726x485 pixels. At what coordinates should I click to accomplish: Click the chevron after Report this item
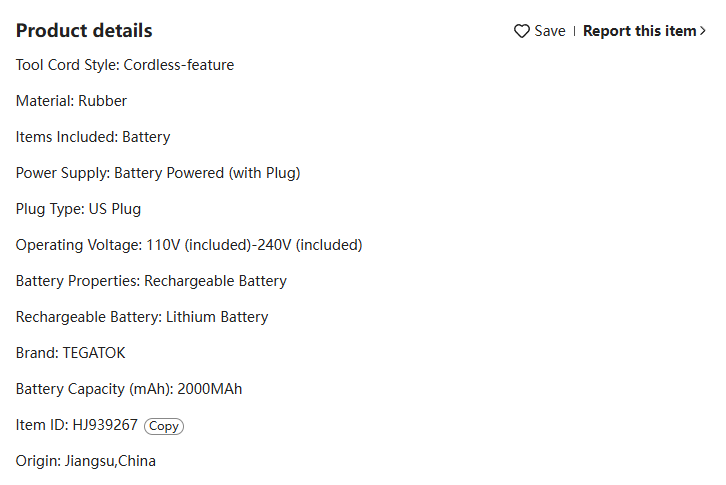(x=703, y=31)
